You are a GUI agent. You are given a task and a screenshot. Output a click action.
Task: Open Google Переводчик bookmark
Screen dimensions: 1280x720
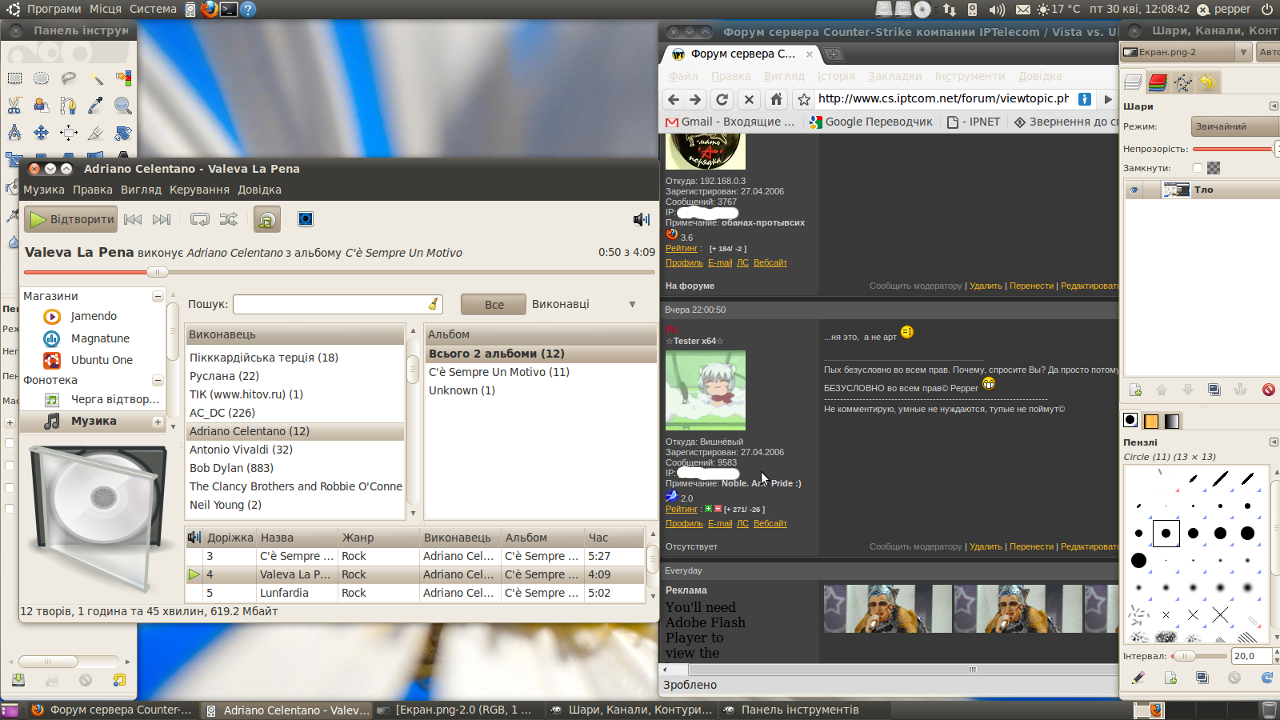pyautogui.click(x=871, y=122)
